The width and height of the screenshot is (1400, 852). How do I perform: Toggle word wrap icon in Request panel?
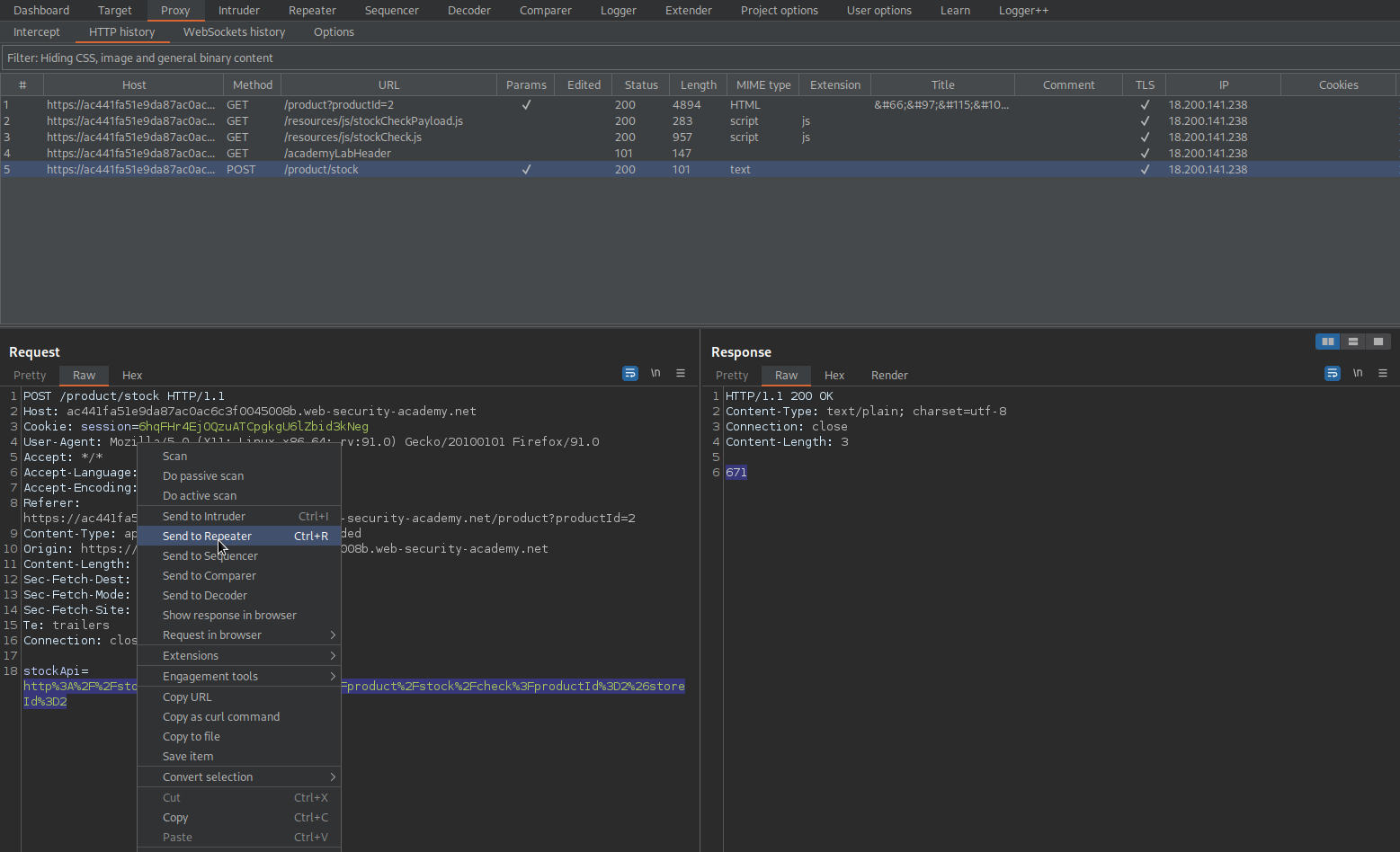[630, 373]
